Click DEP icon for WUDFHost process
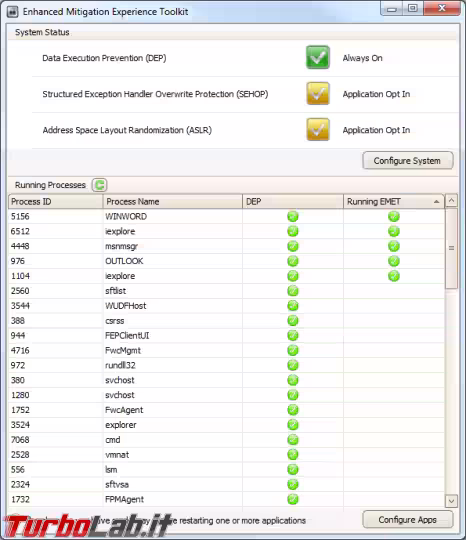The image size is (466, 540). [293, 305]
